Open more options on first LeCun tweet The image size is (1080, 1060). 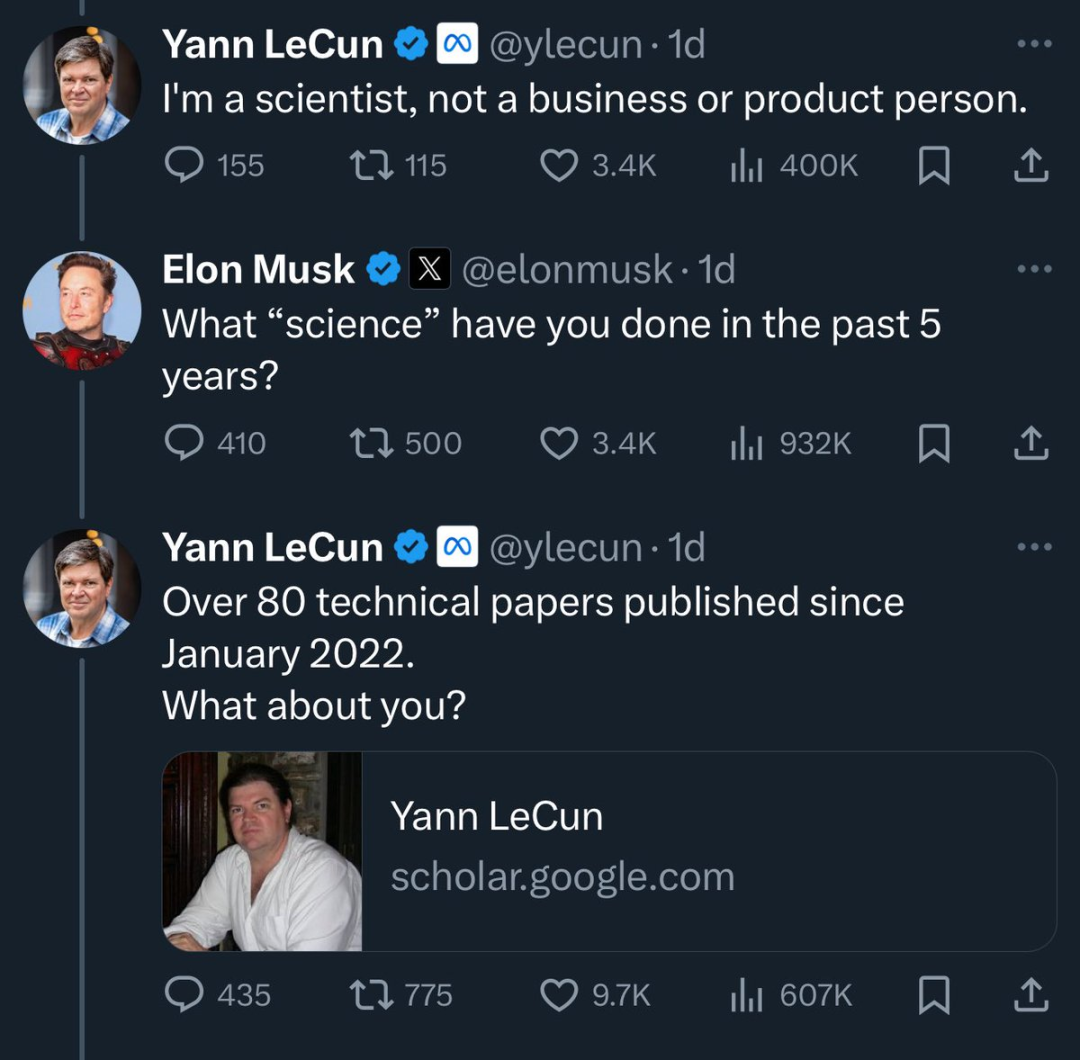pyautogui.click(x=1035, y=44)
